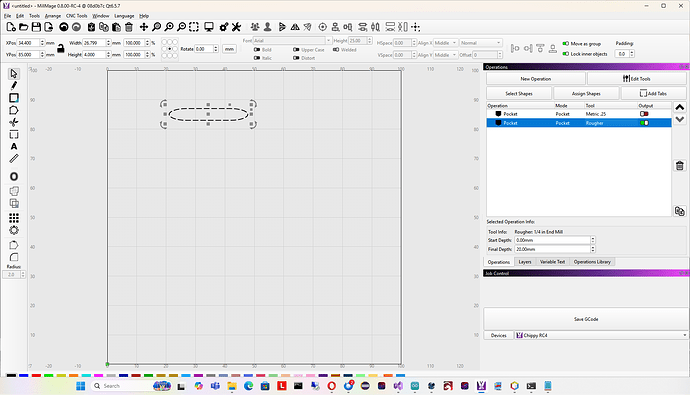Click the save file icon
The image size is (690, 396).
36,27
